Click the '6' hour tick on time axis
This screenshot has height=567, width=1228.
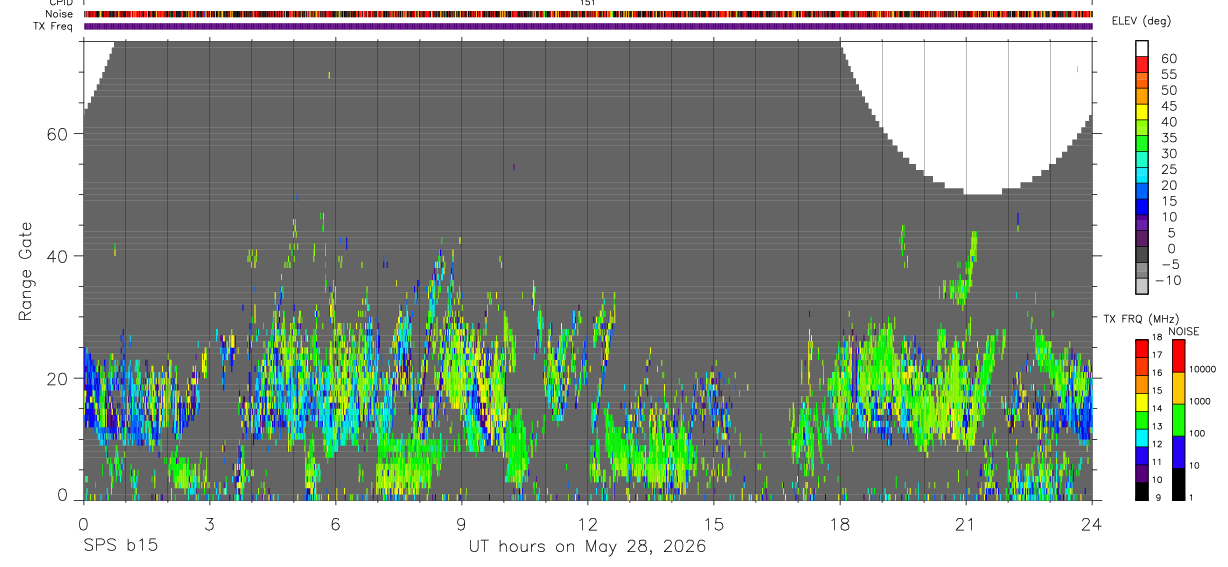click(335, 524)
